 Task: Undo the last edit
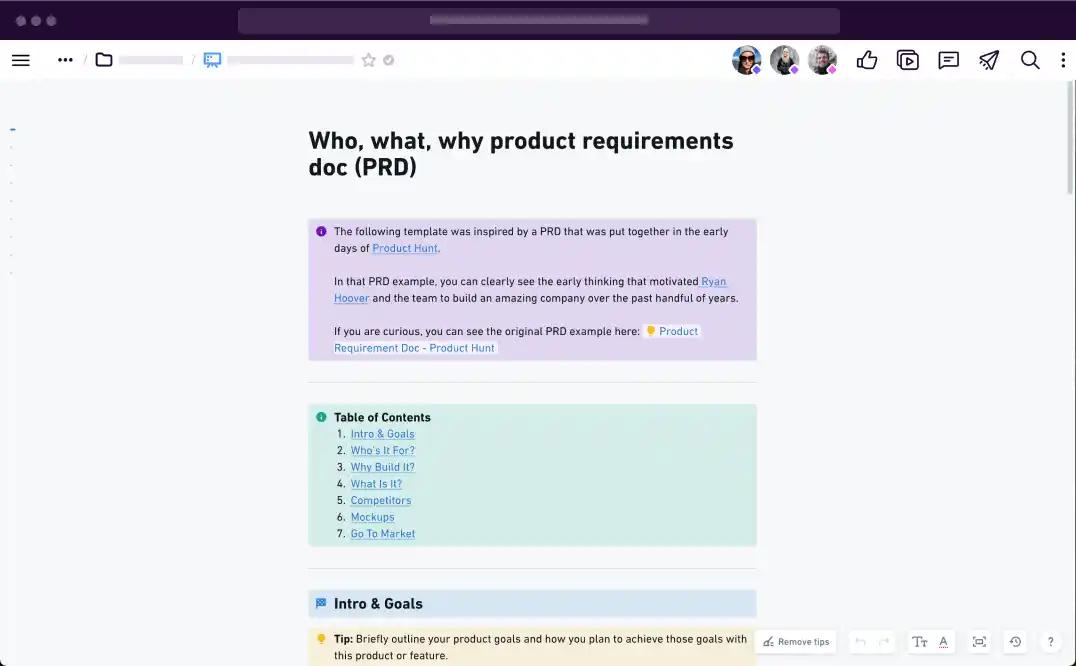pos(860,641)
